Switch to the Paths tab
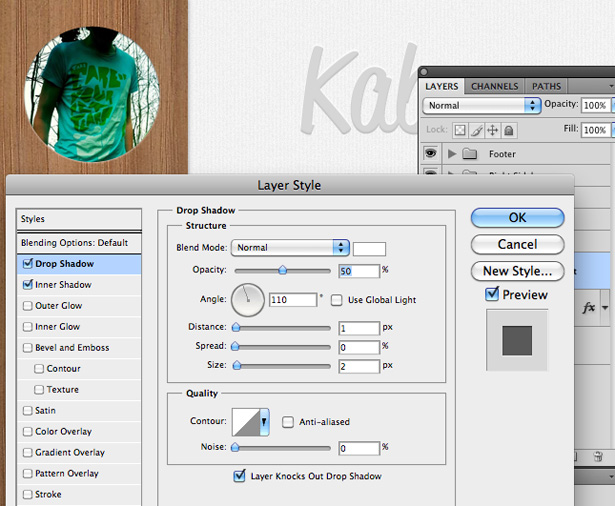Viewport: 615px width, 506px height. pos(546,86)
